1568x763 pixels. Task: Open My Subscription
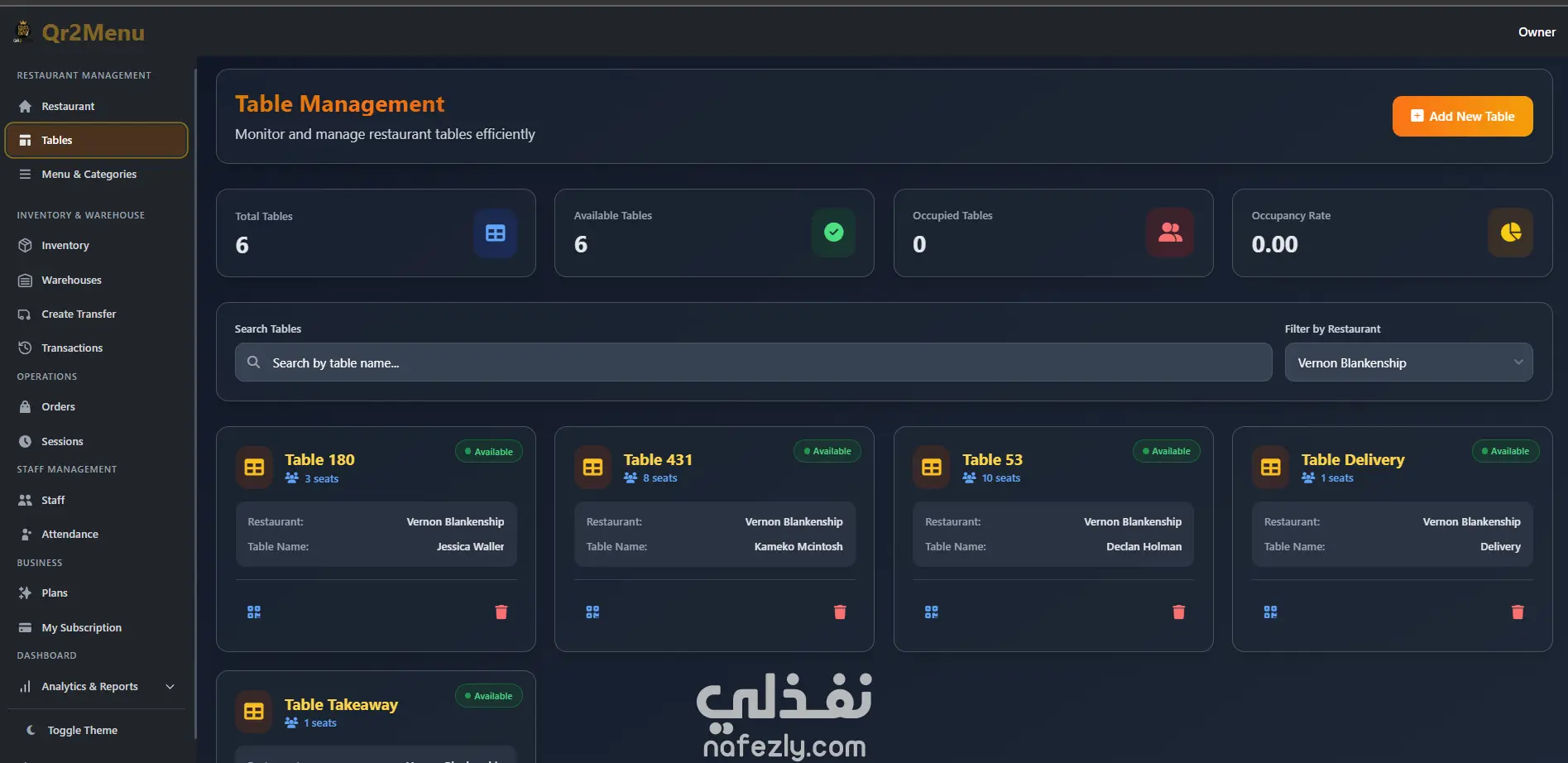pos(96,628)
